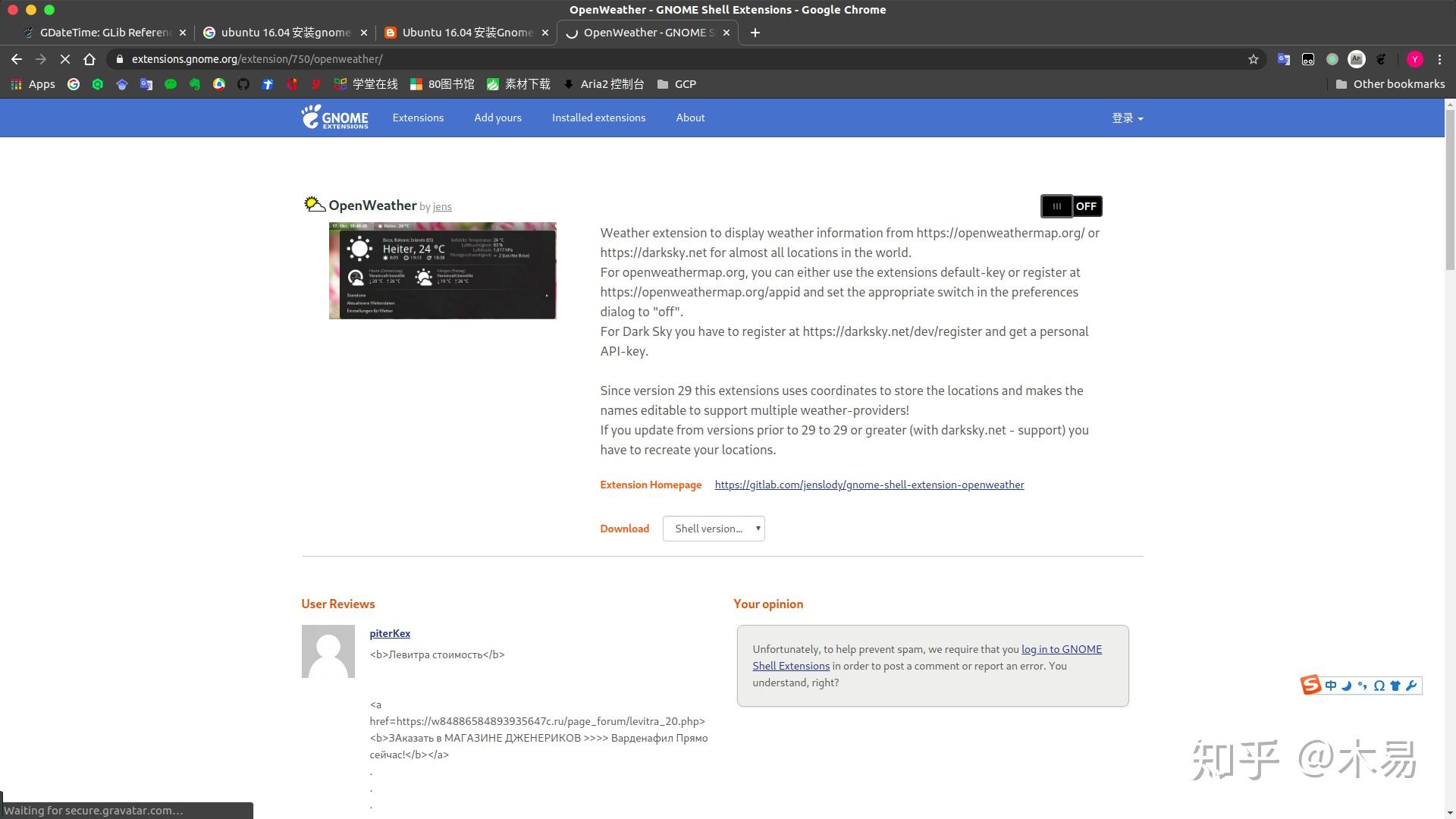This screenshot has height=819, width=1456.
Task: Click the GNOME Shell integration footprint extension
Action: 1381,59
